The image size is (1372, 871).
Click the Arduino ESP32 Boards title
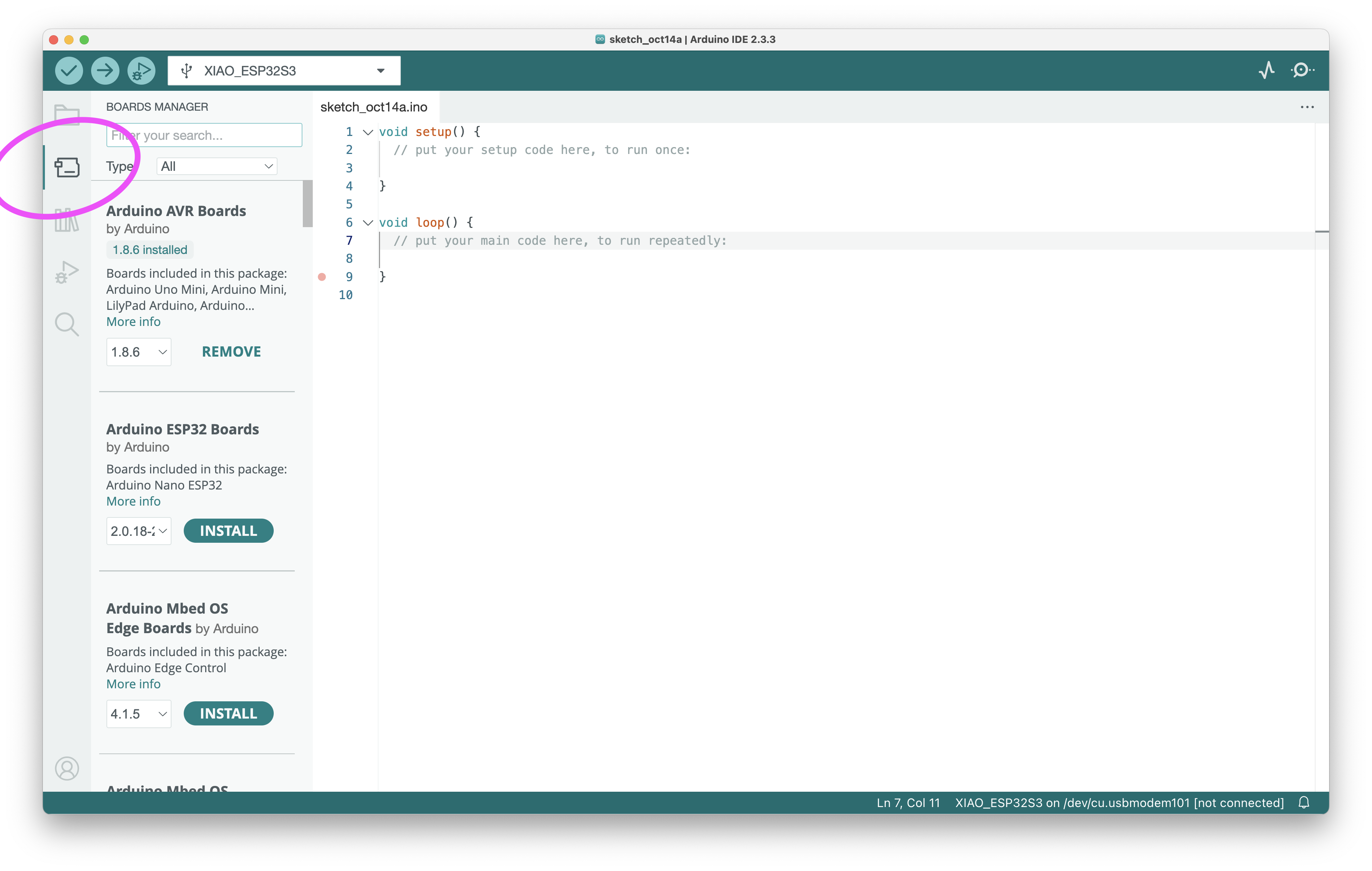182,429
